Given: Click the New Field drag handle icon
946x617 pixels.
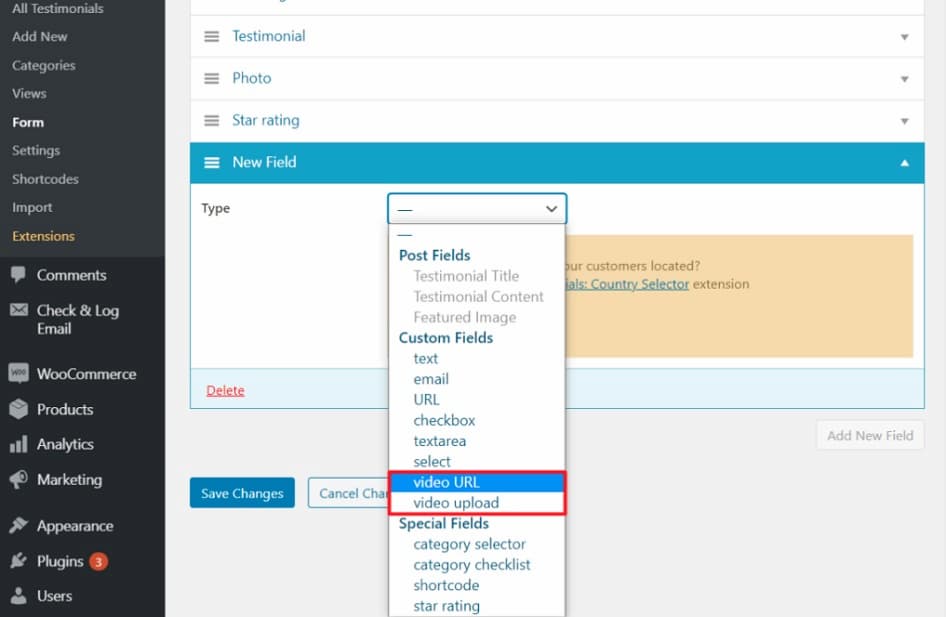Looking at the screenshot, I should coord(211,163).
